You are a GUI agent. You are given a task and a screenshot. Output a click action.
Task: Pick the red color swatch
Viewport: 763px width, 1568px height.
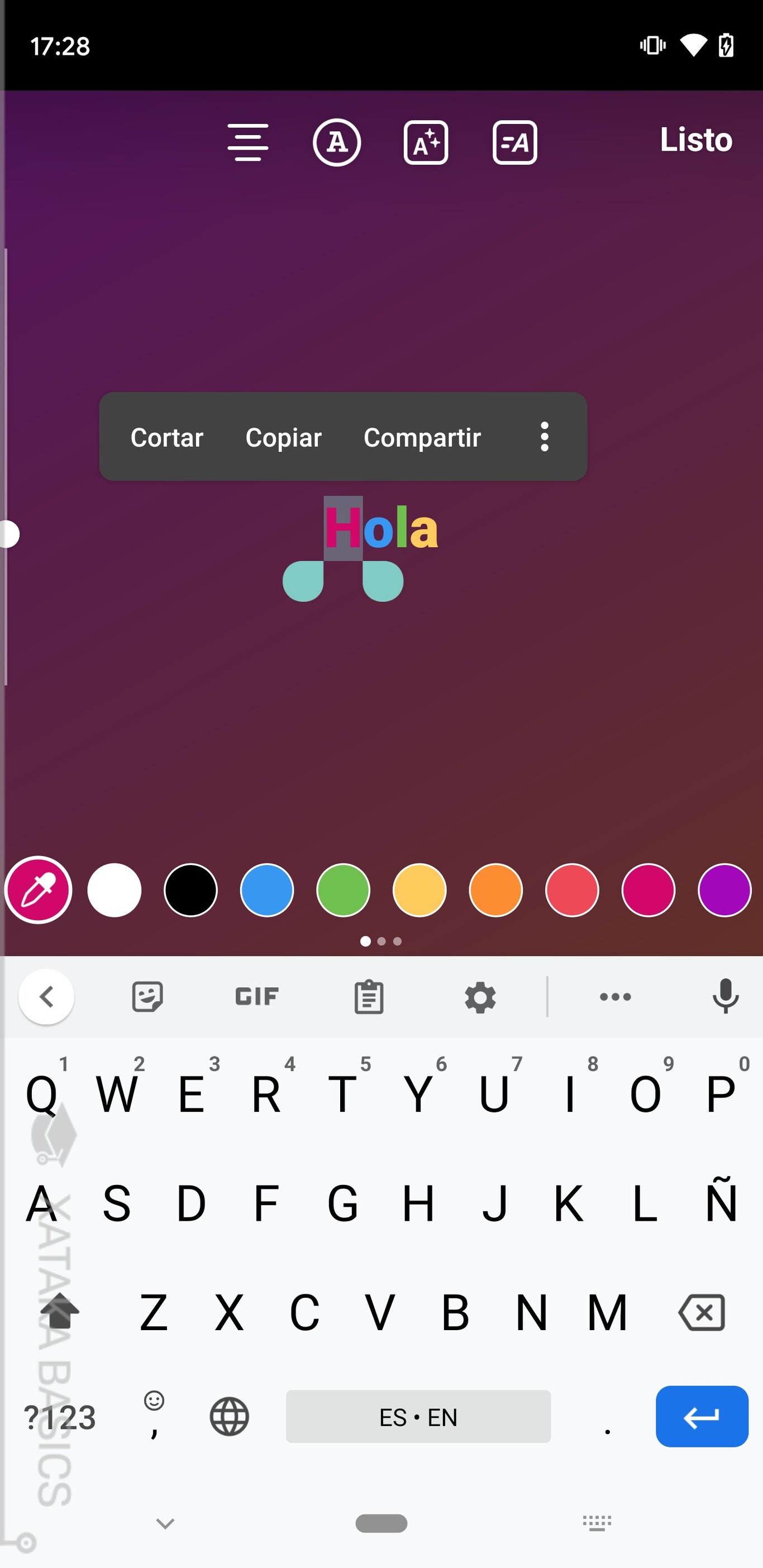[572, 890]
